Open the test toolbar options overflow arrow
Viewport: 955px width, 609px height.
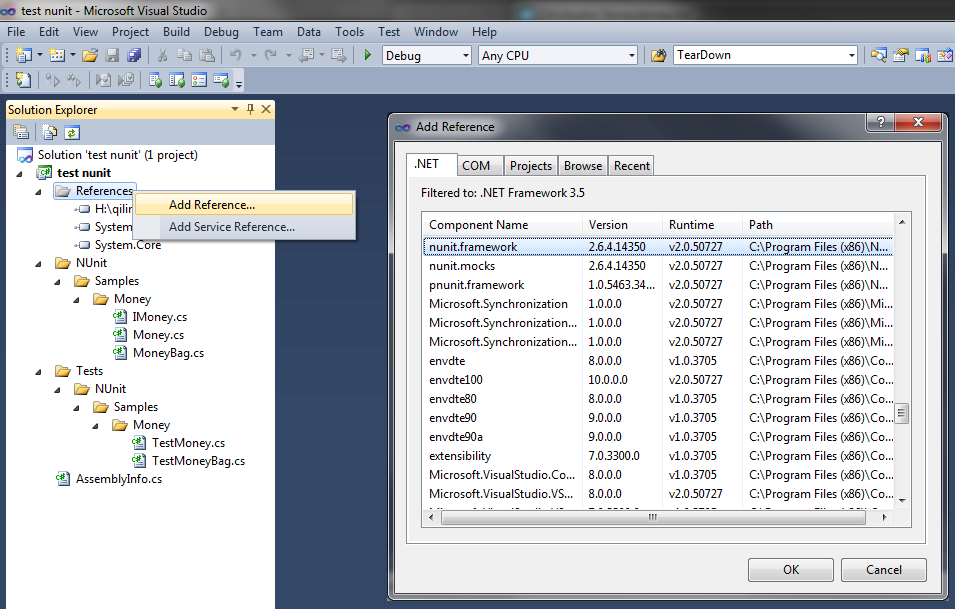point(239,84)
